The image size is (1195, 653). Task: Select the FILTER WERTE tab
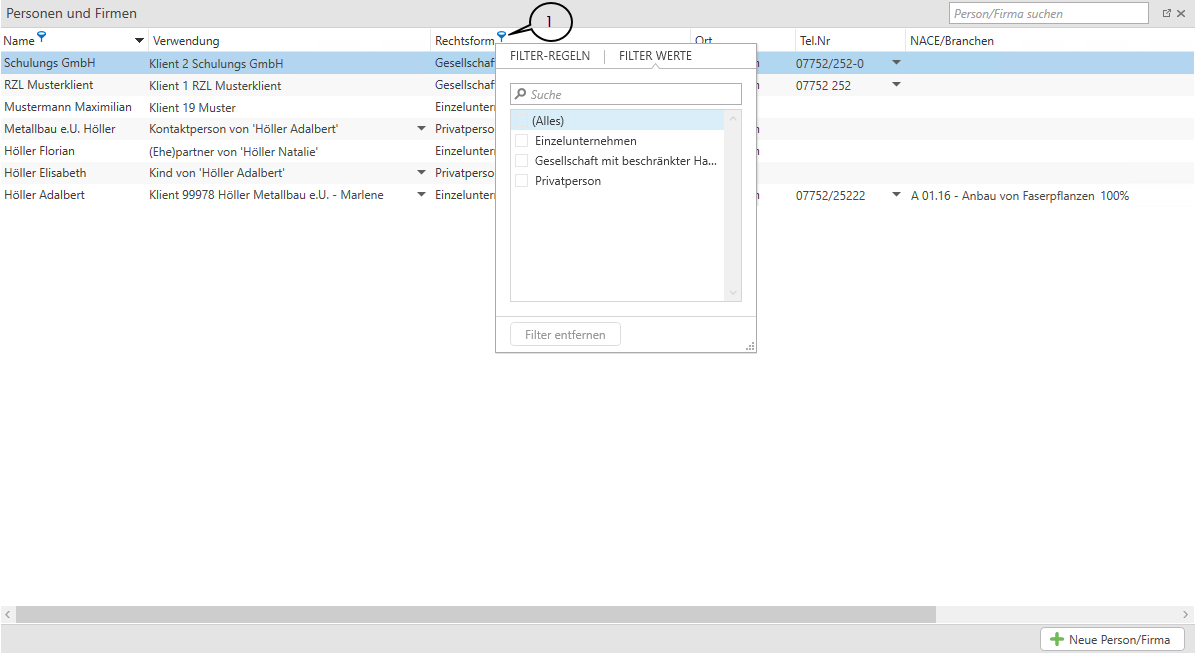point(655,56)
